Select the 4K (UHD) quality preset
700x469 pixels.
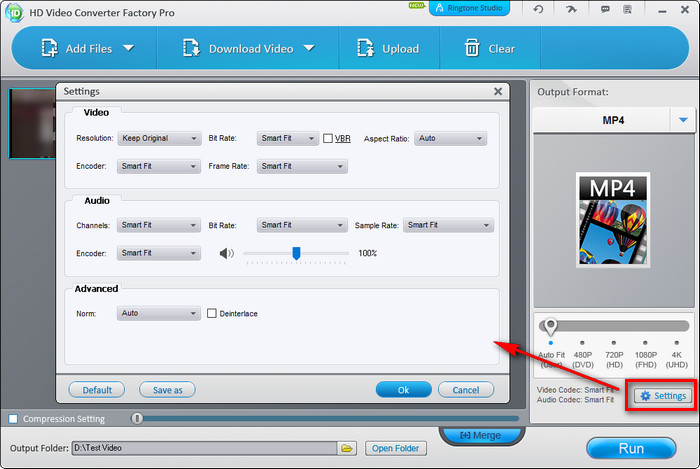click(x=676, y=355)
